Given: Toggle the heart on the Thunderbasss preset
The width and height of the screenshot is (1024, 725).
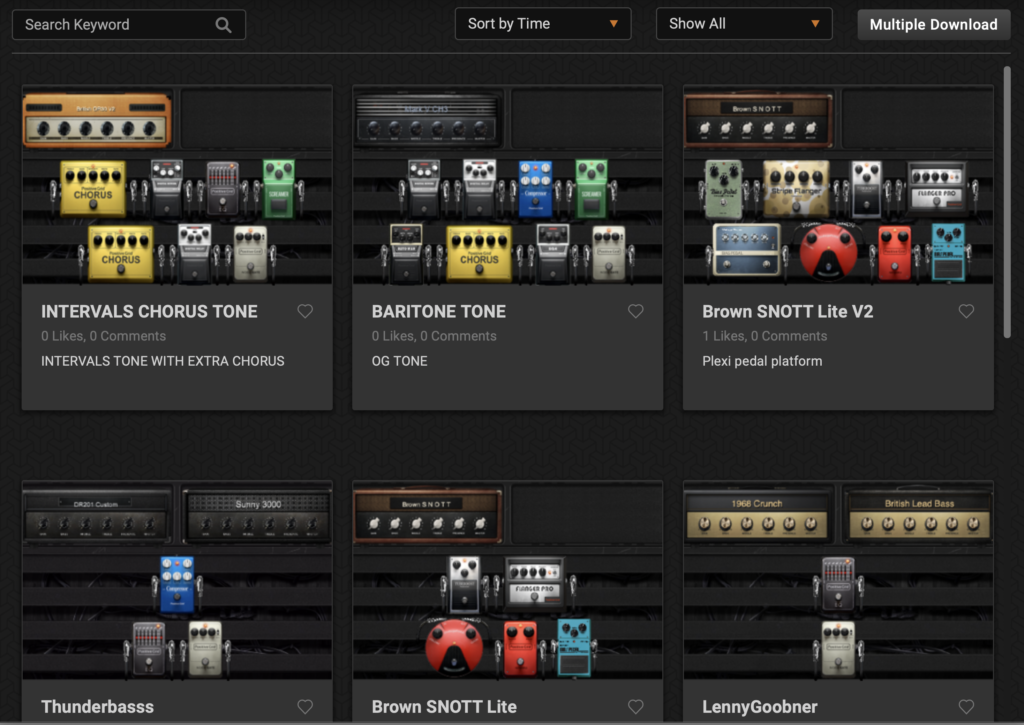Looking at the screenshot, I should 305,707.
